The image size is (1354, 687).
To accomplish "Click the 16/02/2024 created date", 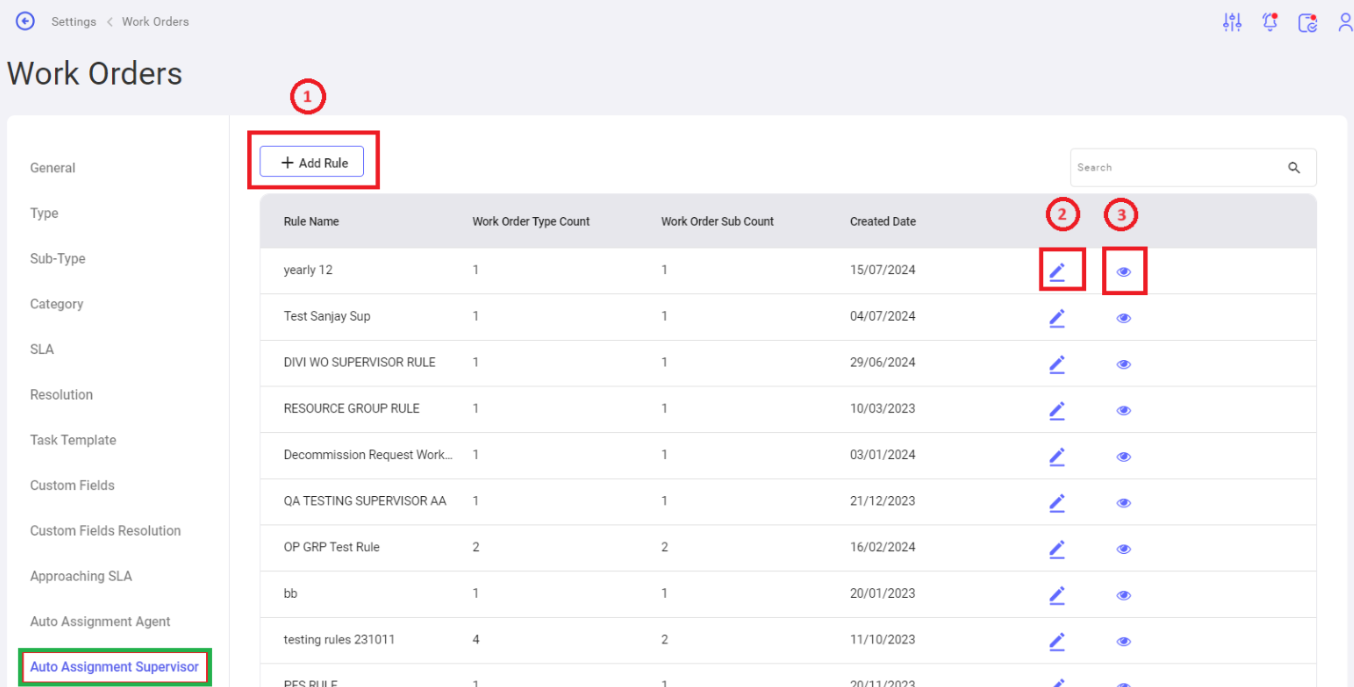I will [x=883, y=547].
